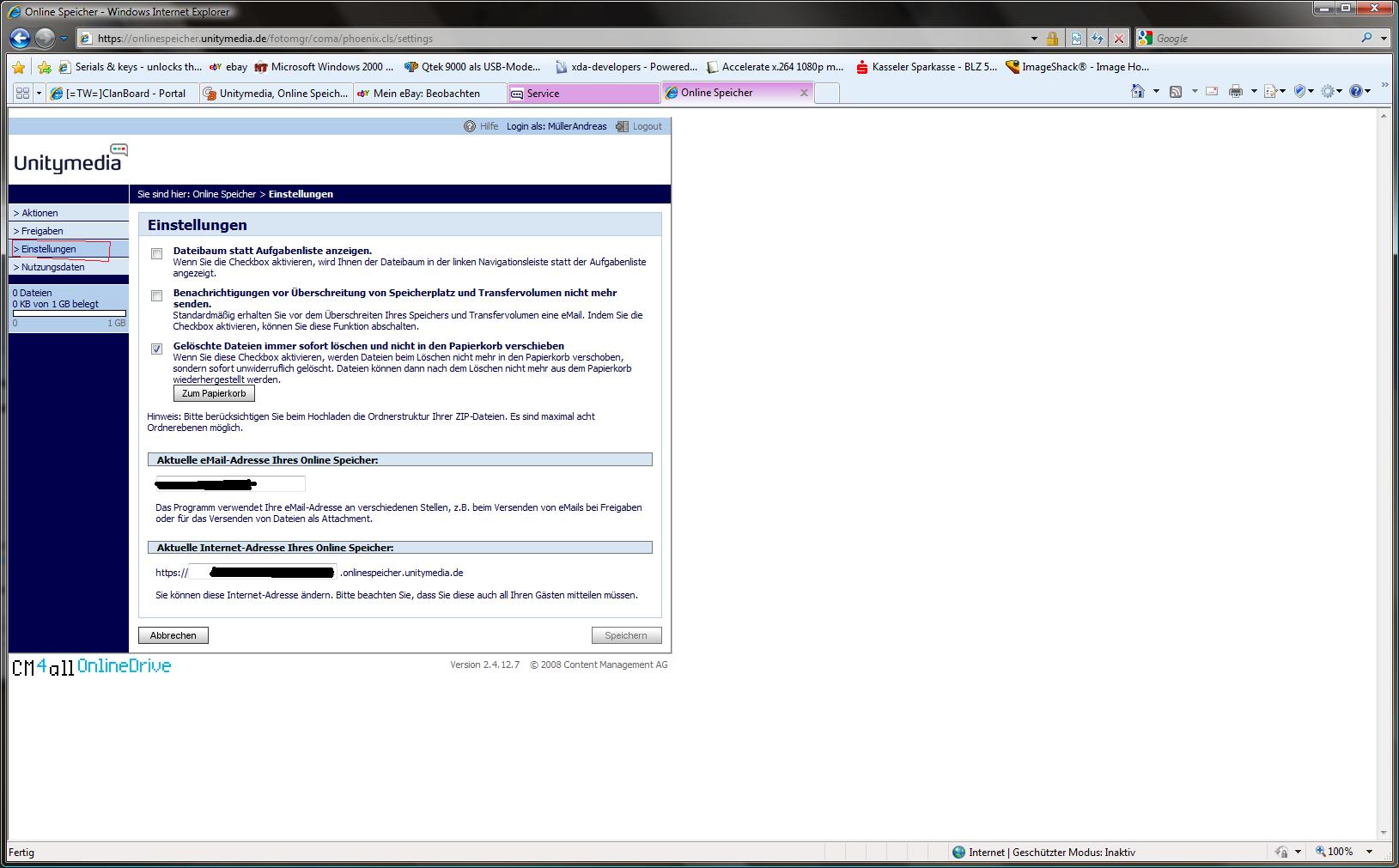Click the Home page icon
The width and height of the screenshot is (1399, 868).
(x=1138, y=91)
